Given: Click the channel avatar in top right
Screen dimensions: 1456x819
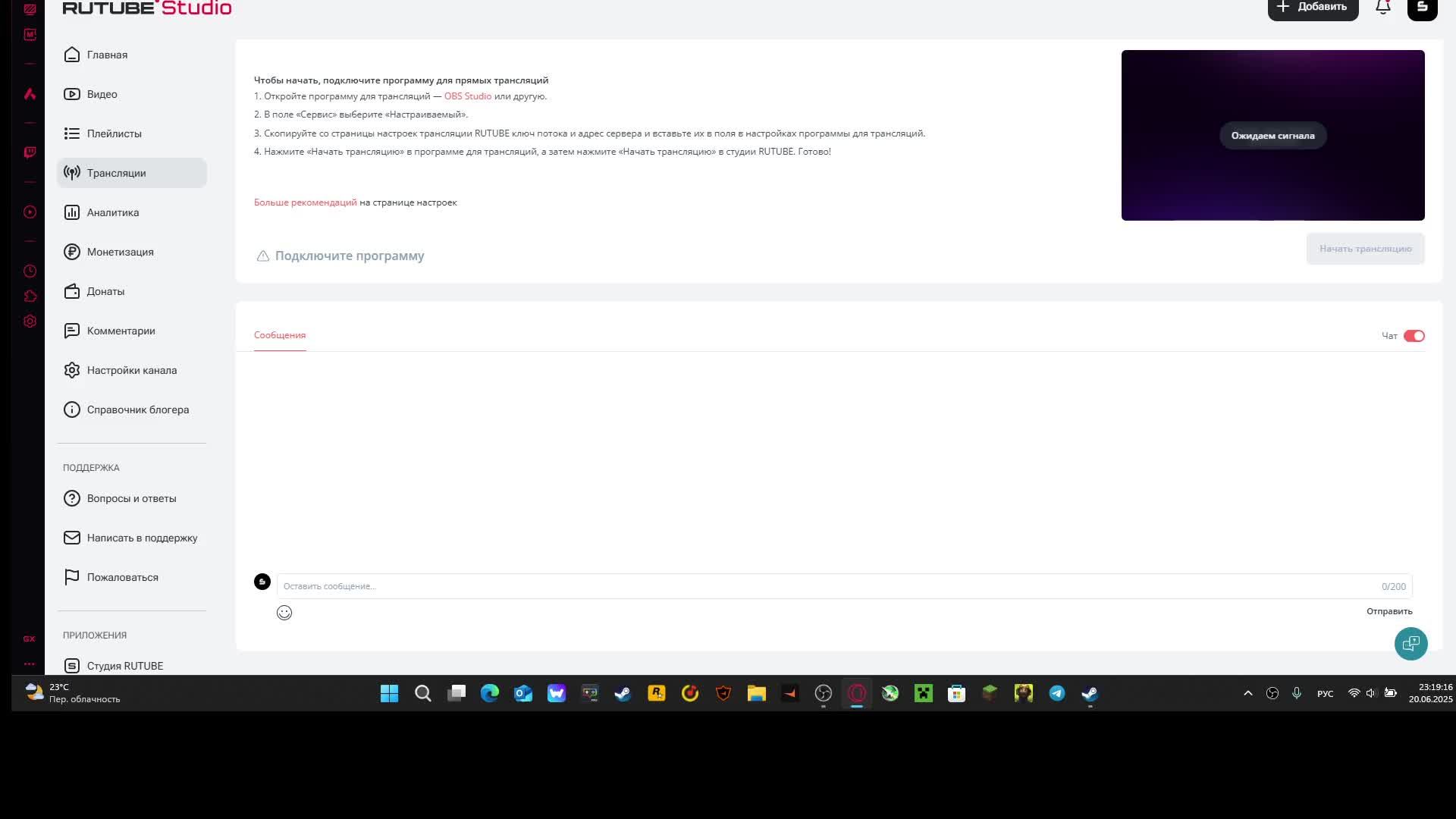Looking at the screenshot, I should point(1422,8).
